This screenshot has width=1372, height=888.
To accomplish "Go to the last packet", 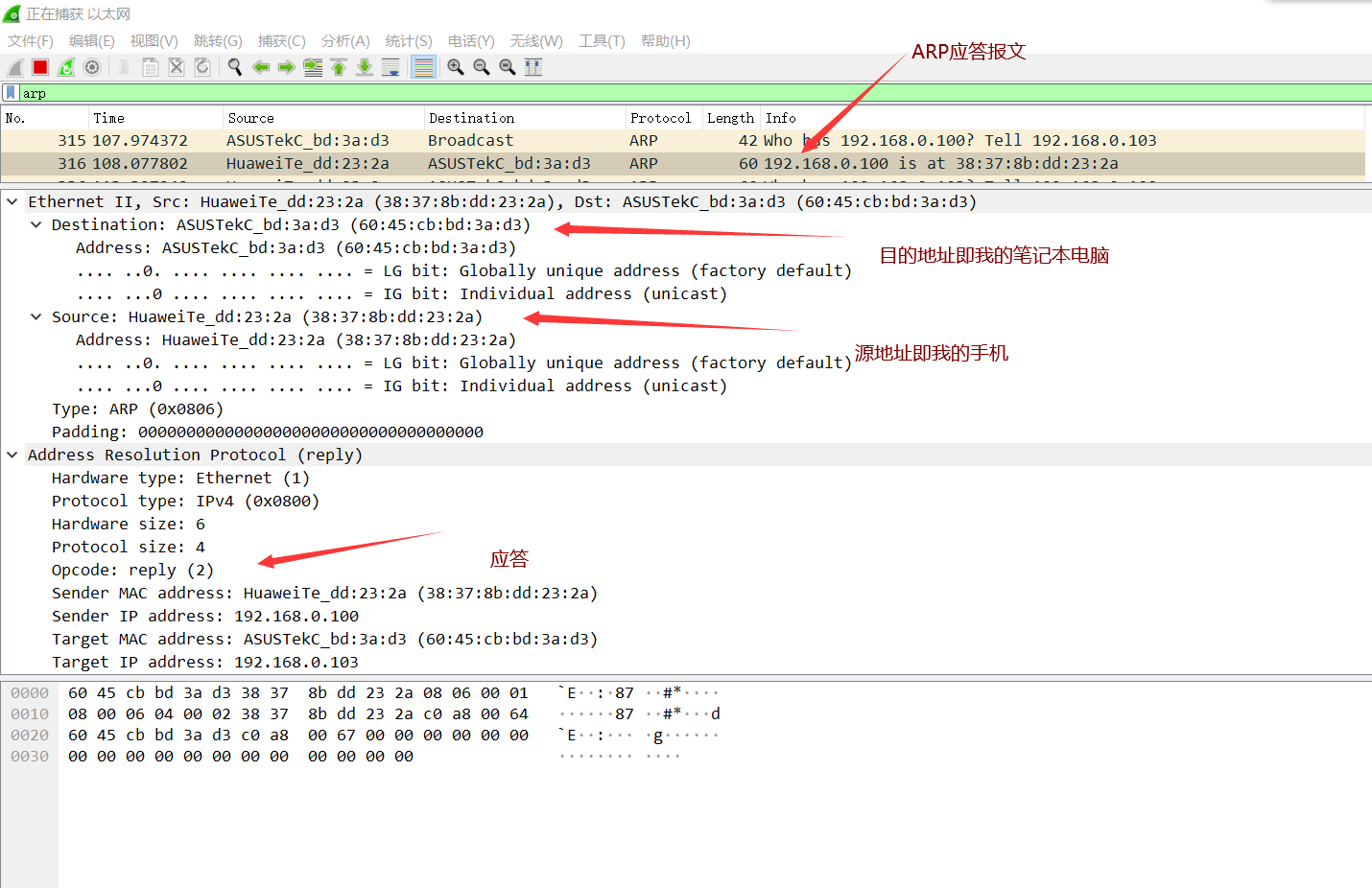I will pos(365,67).
